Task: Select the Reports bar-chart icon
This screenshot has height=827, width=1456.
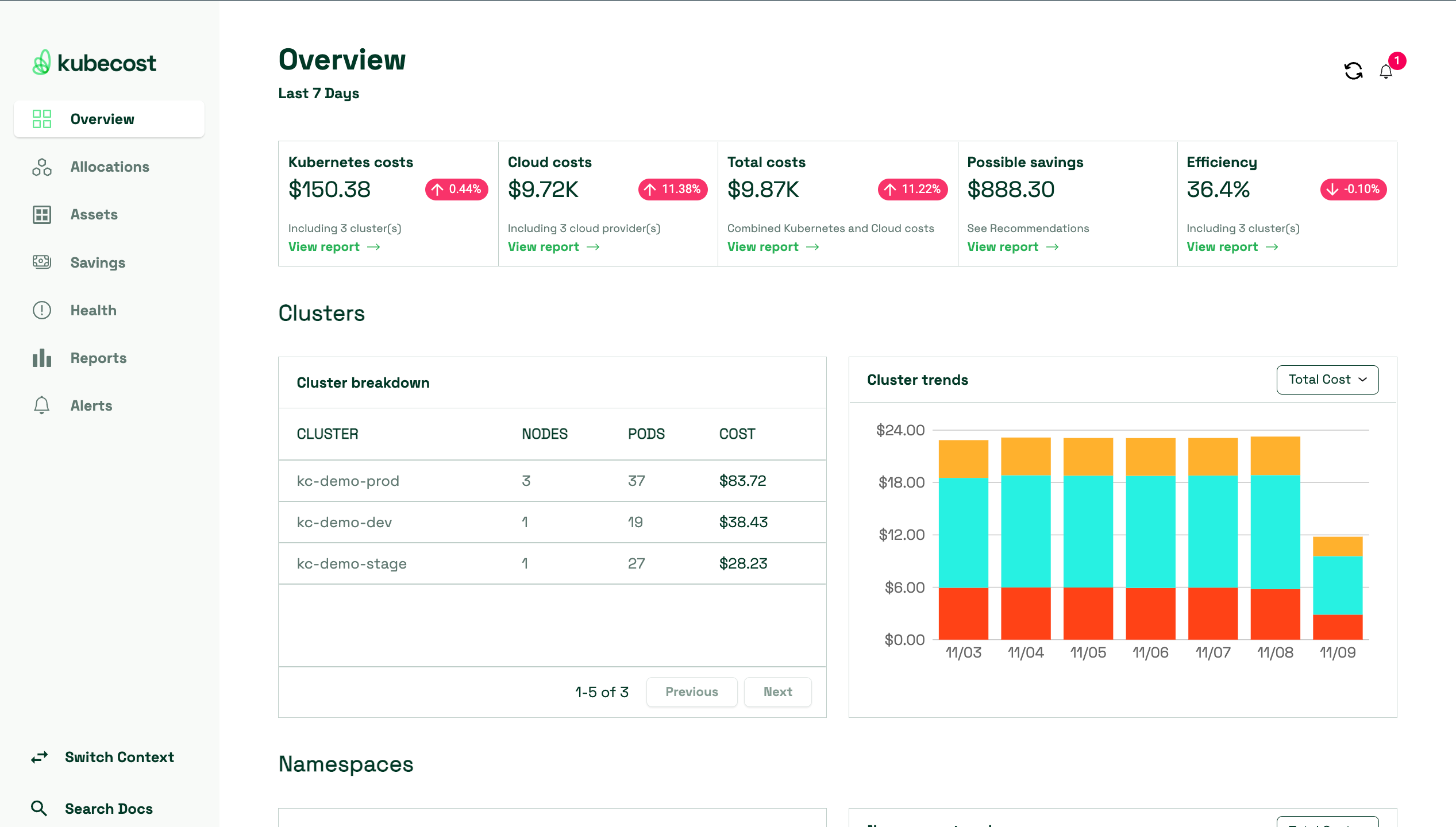Action: tap(41, 358)
